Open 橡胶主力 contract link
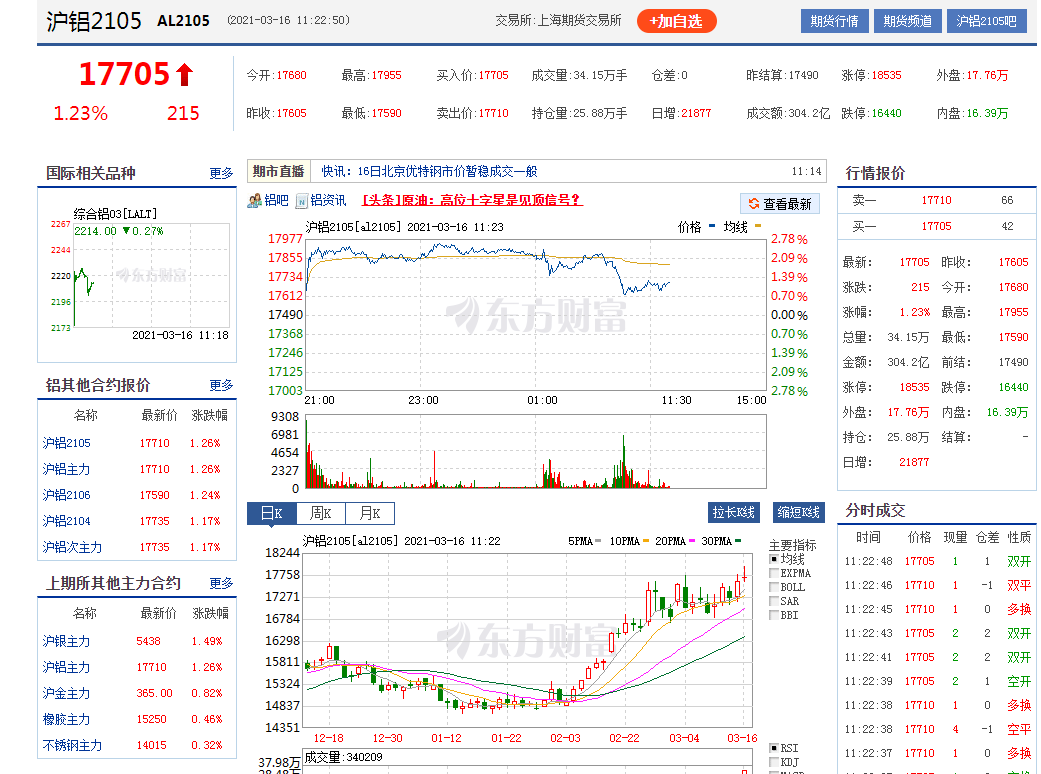1041x774 pixels. click(x=66, y=719)
